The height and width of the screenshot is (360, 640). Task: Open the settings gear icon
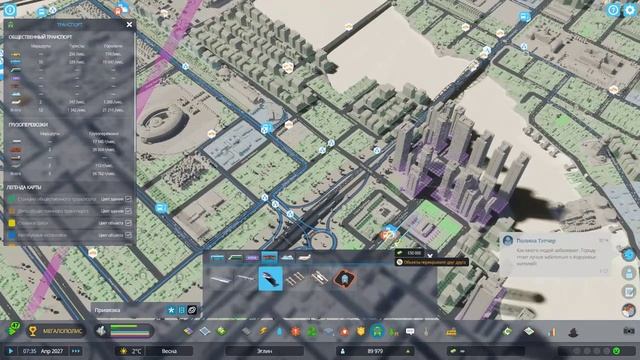pyautogui.click(x=630, y=10)
